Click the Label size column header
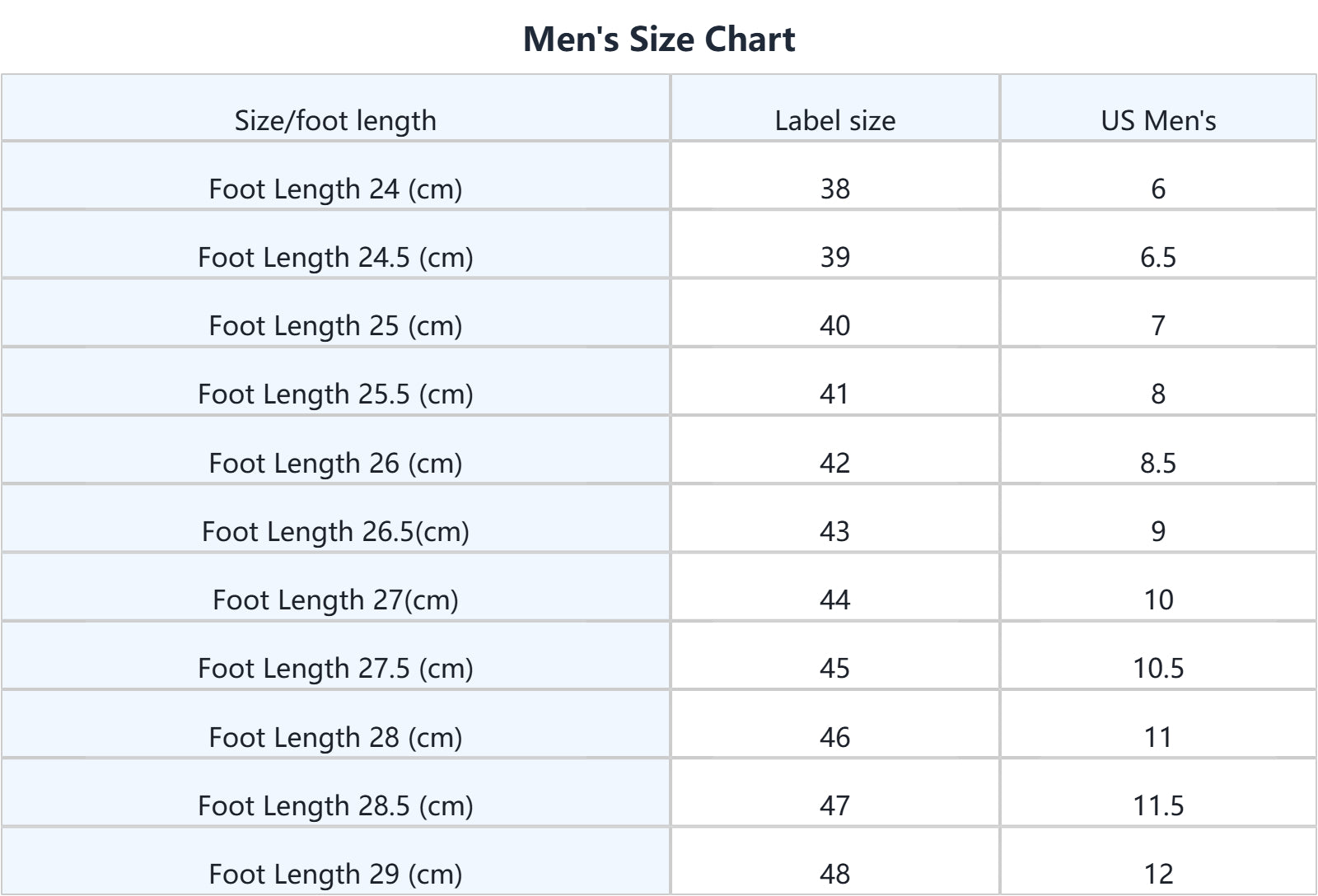The width and height of the screenshot is (1318, 896). 834,120
